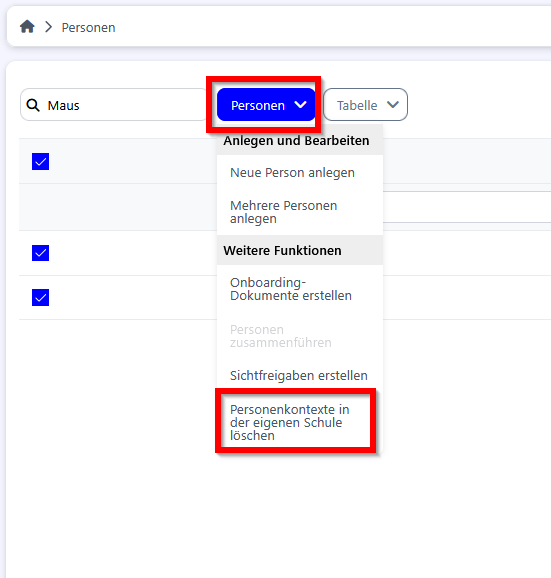The height and width of the screenshot is (578, 551).
Task: Open the Tabelle view dropdown
Action: point(365,105)
